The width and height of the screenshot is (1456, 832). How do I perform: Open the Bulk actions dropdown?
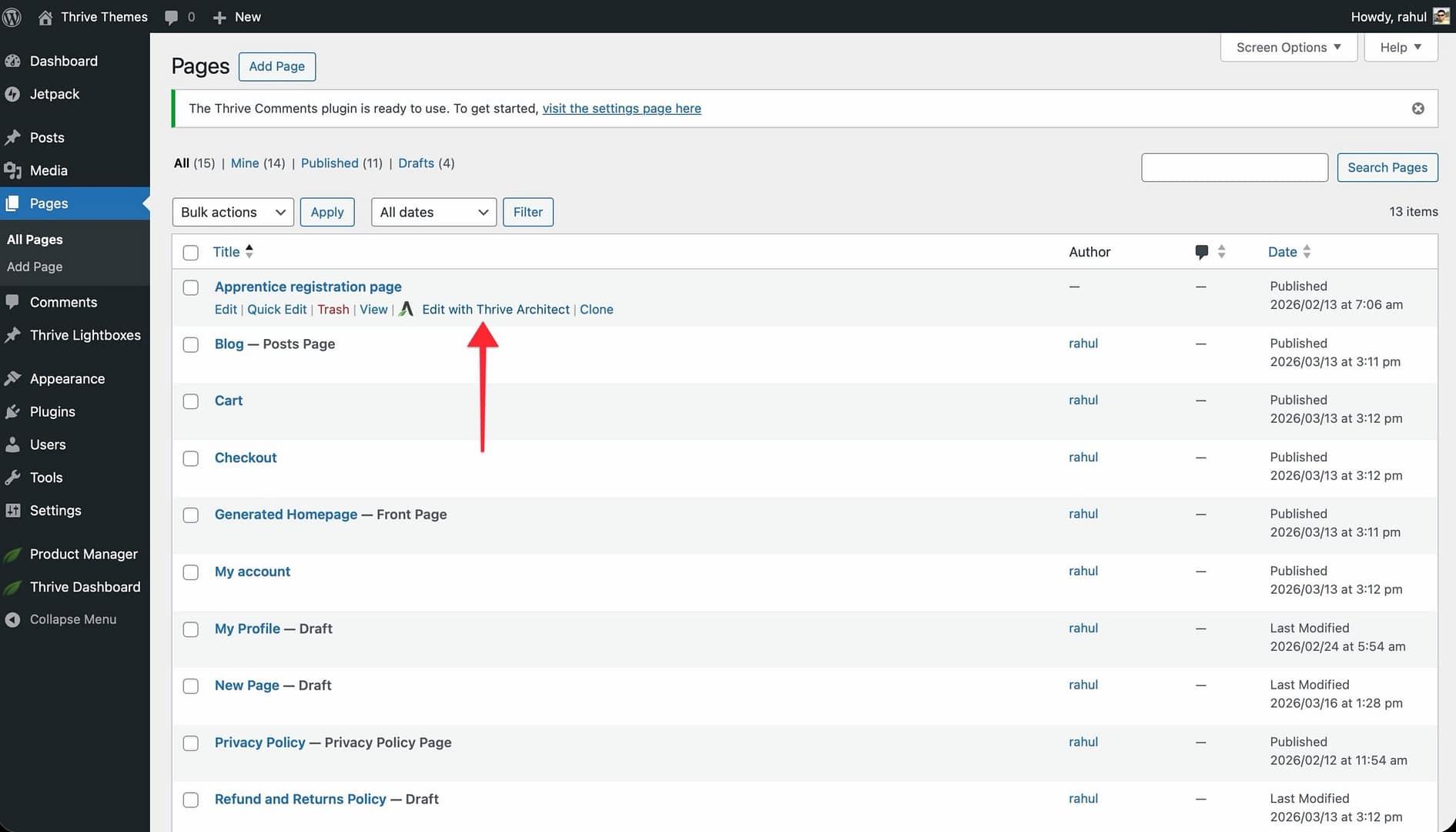(233, 212)
